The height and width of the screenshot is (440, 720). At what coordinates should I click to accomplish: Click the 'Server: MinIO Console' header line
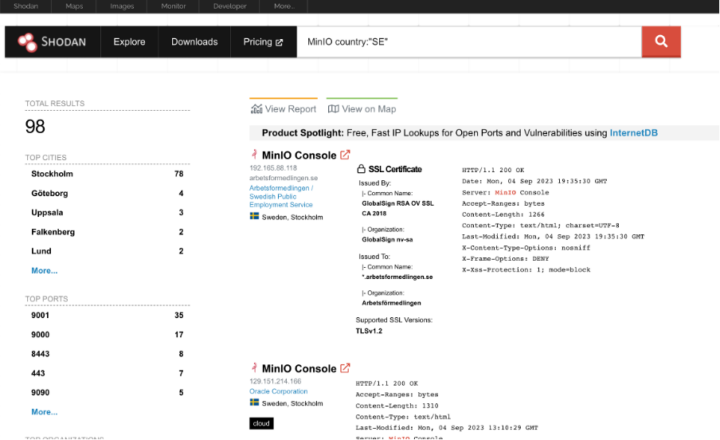tap(505, 192)
